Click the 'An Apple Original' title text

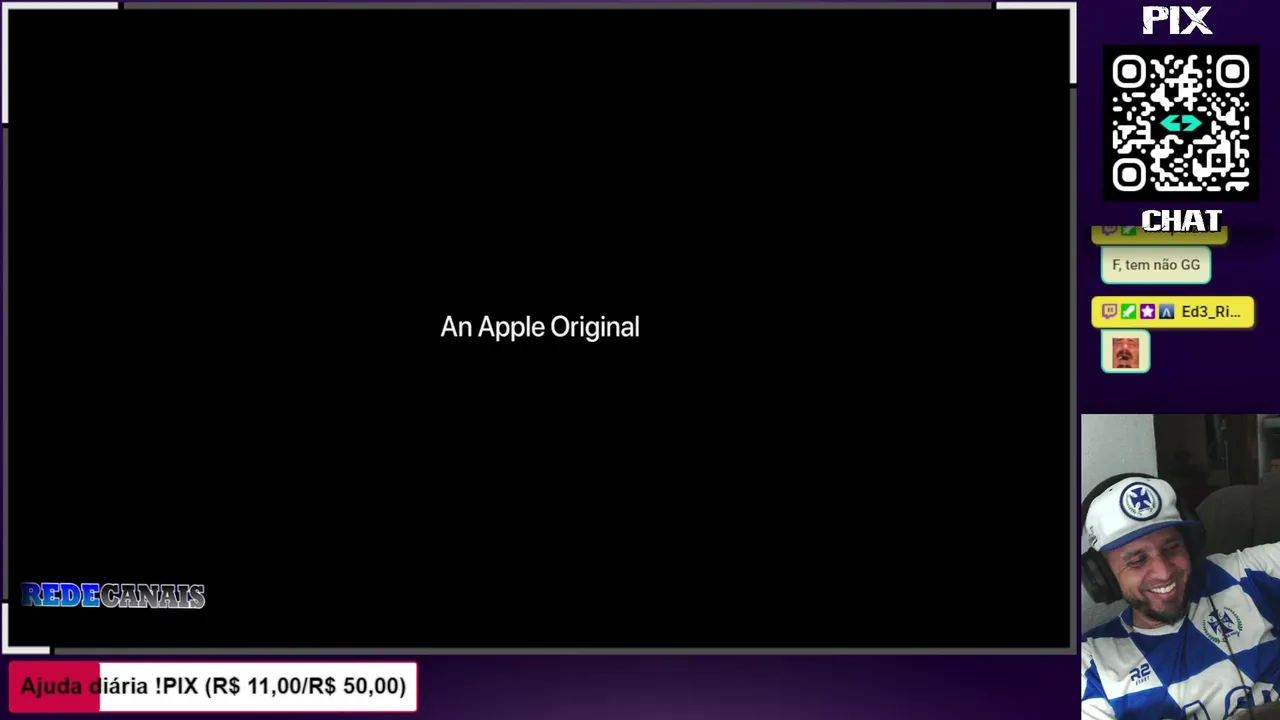pos(540,327)
